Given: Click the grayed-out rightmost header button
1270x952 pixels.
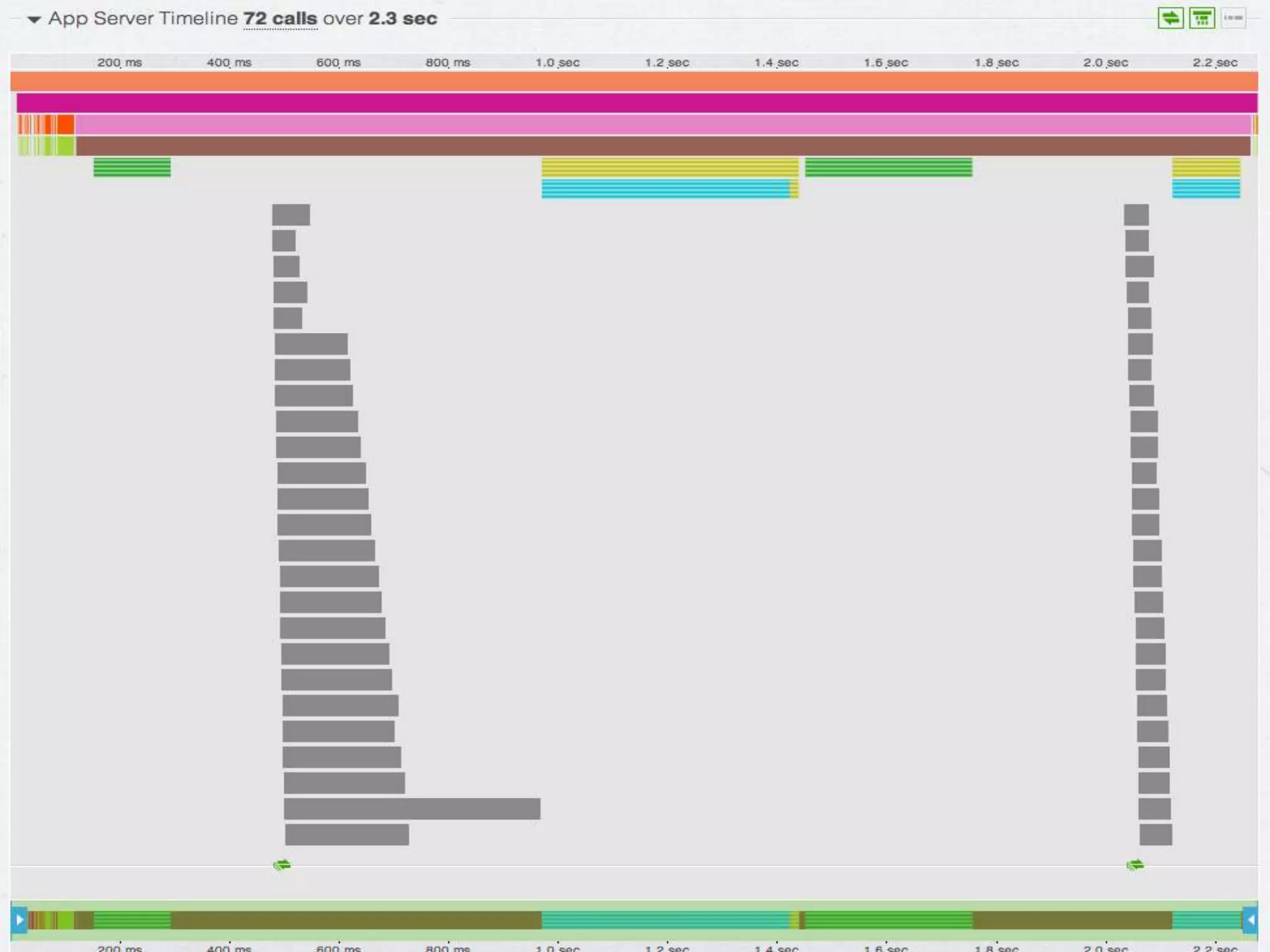Looking at the screenshot, I should point(1233,18).
